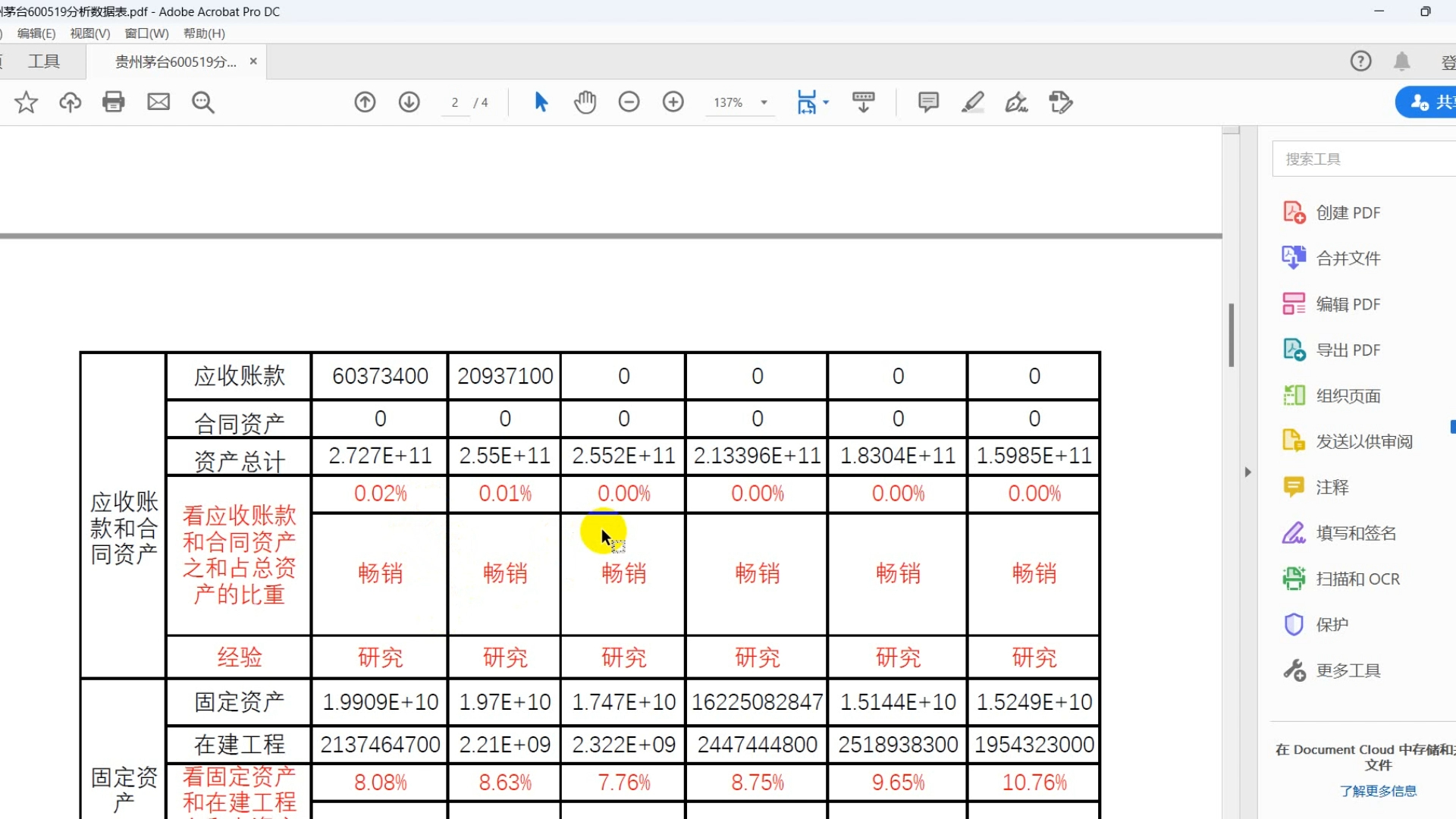Image resolution: width=1456 pixels, height=819 pixels.
Task: Open 组织页面 tool
Action: 1332,395
